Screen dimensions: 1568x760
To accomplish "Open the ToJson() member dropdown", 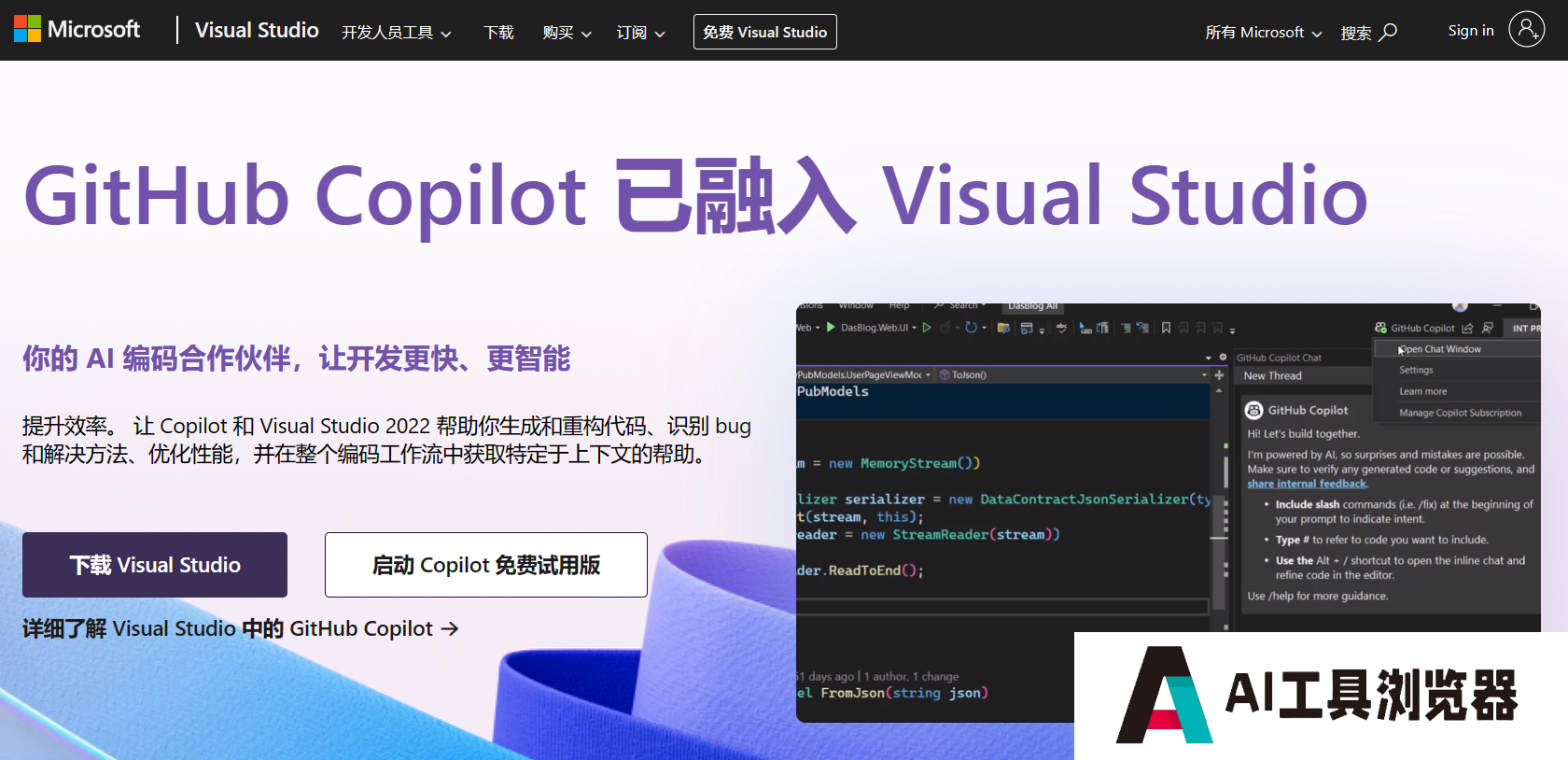I will point(1204,374).
